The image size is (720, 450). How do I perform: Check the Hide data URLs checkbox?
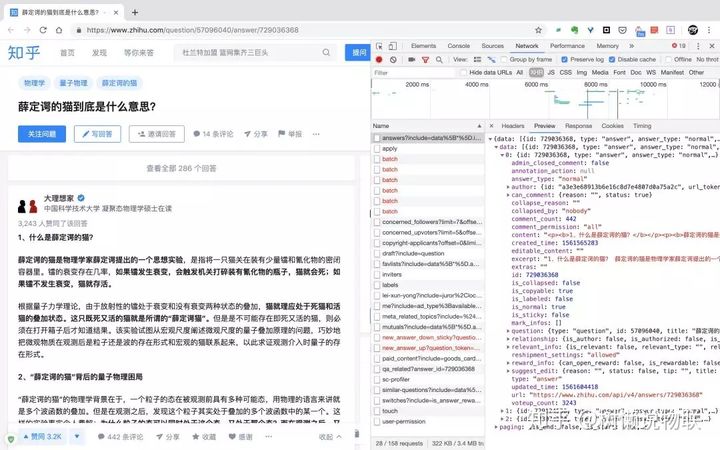(463, 73)
